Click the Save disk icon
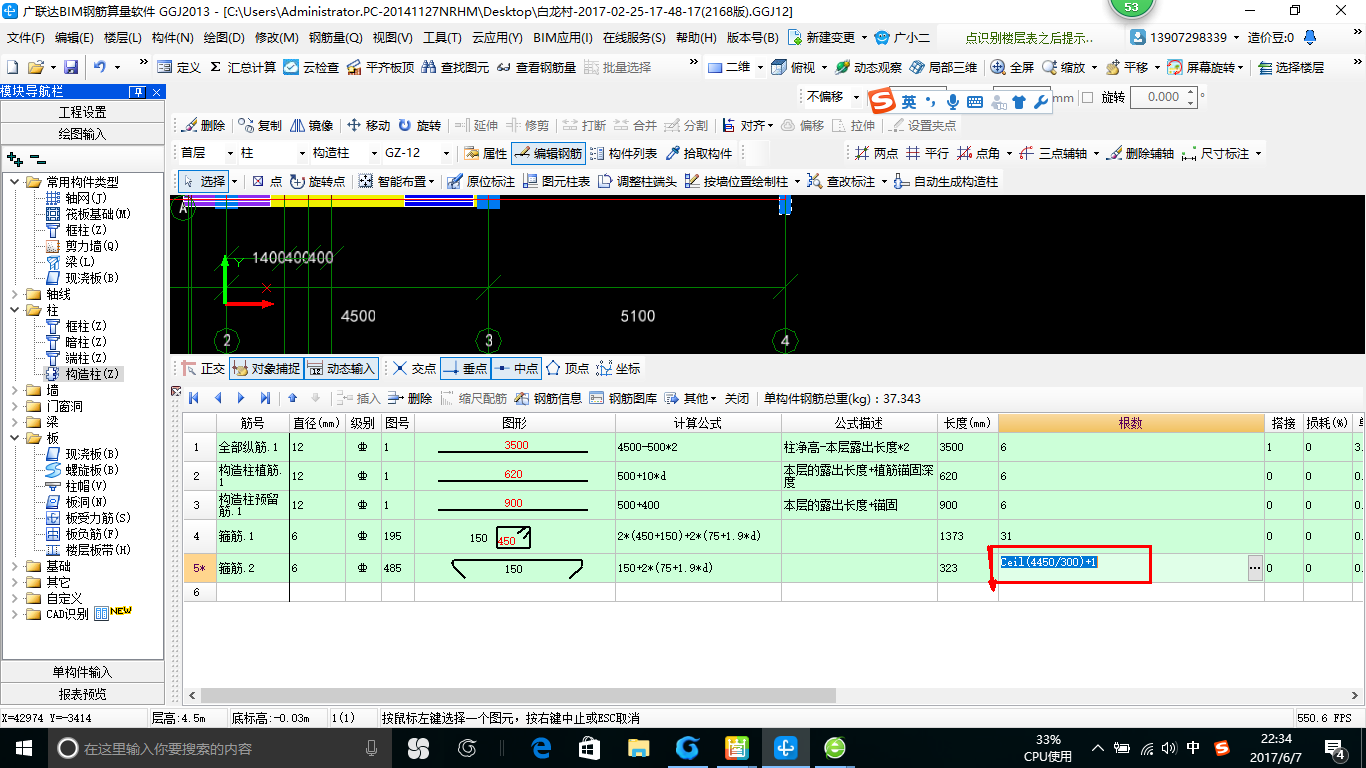1366x768 pixels. pos(71,67)
